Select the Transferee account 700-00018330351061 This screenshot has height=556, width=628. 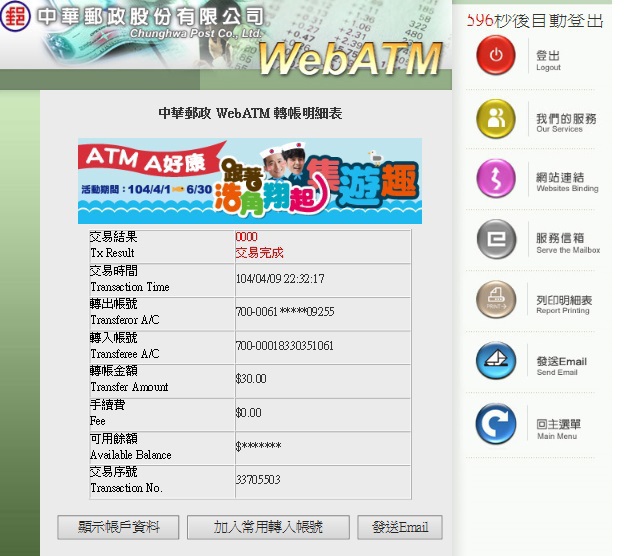click(284, 346)
